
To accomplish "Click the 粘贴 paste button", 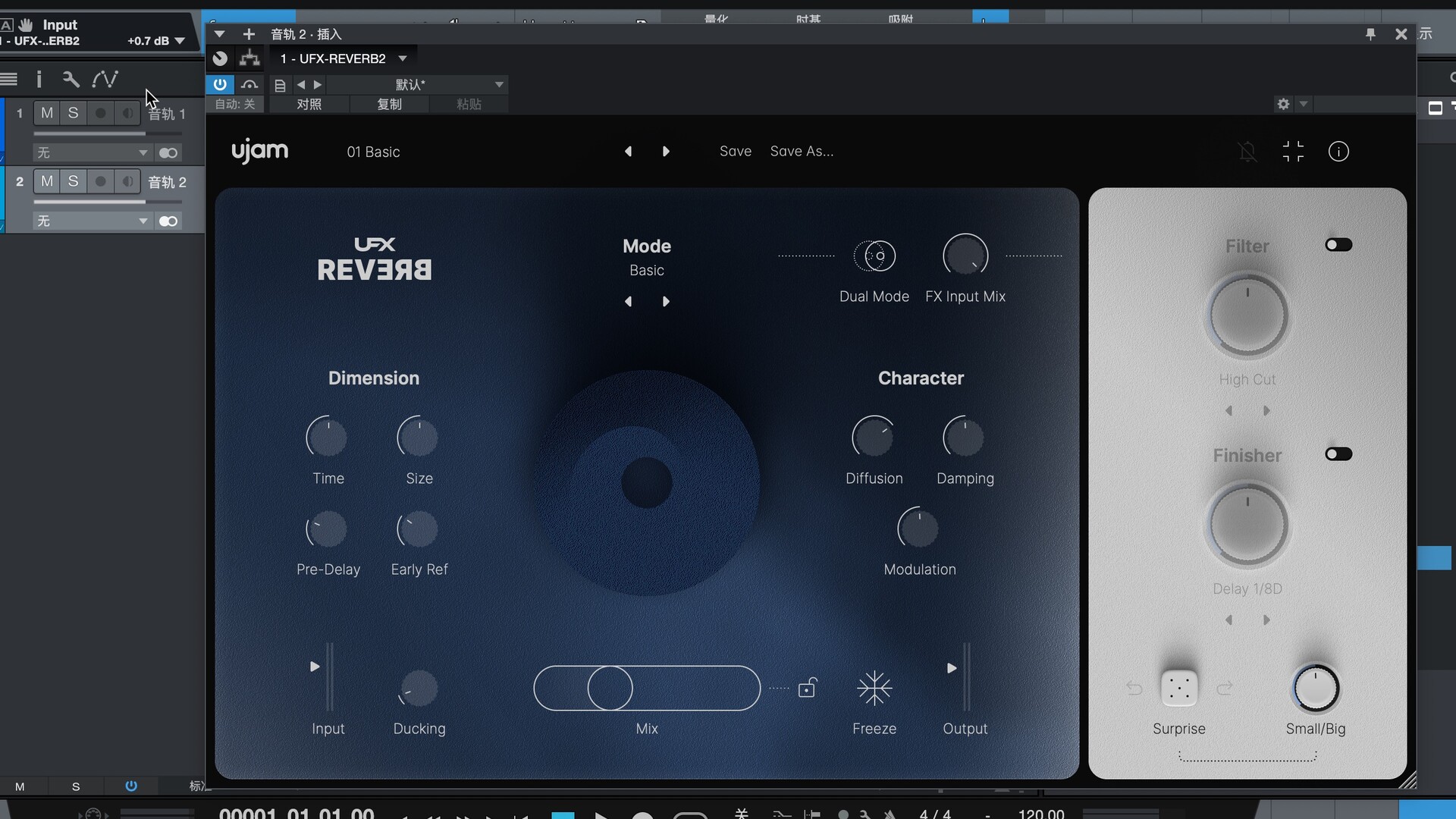I will pos(469,104).
